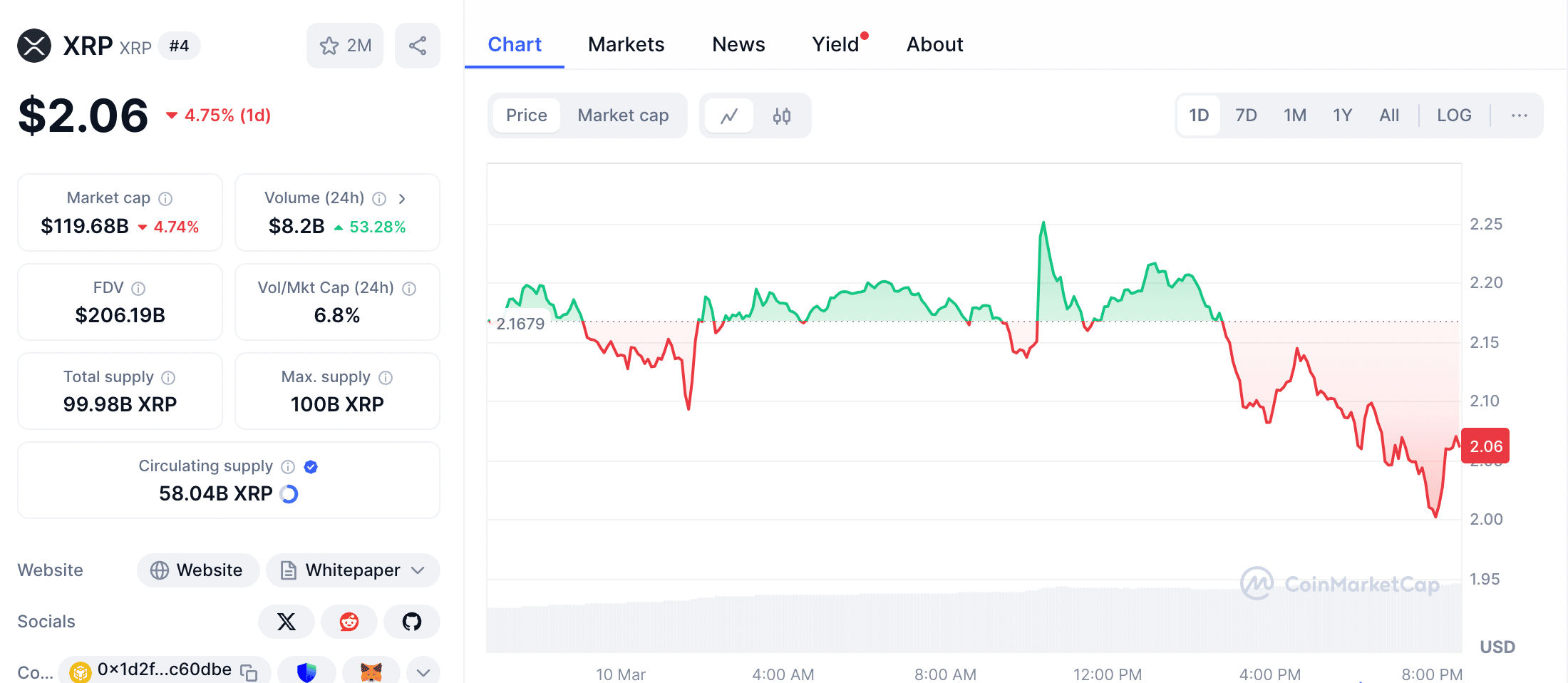This screenshot has width=1568, height=683.
Task: Set chart range to 1M
Action: [x=1295, y=115]
